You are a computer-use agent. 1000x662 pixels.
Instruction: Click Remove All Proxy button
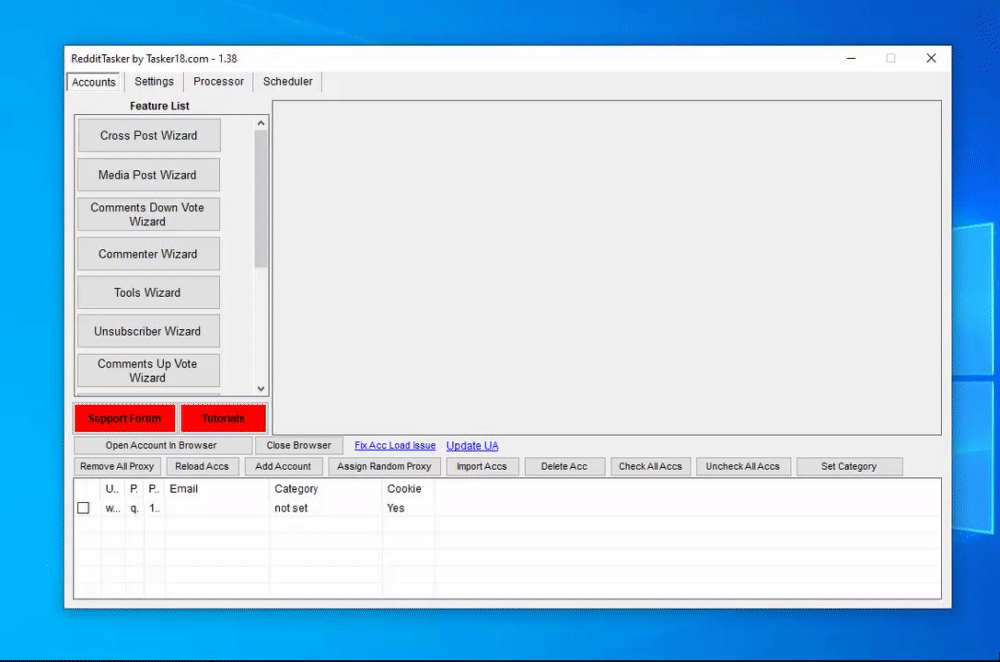point(117,466)
